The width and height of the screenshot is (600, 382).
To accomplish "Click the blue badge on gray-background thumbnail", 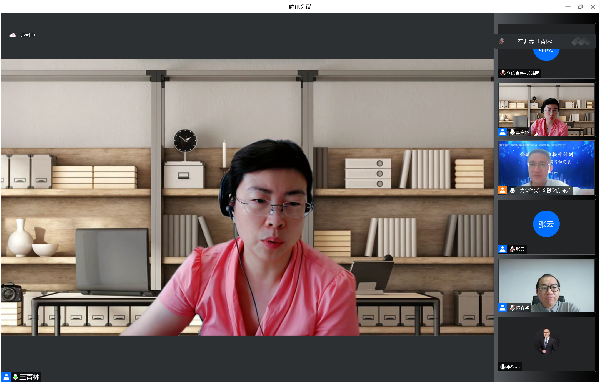I will coord(502,308).
